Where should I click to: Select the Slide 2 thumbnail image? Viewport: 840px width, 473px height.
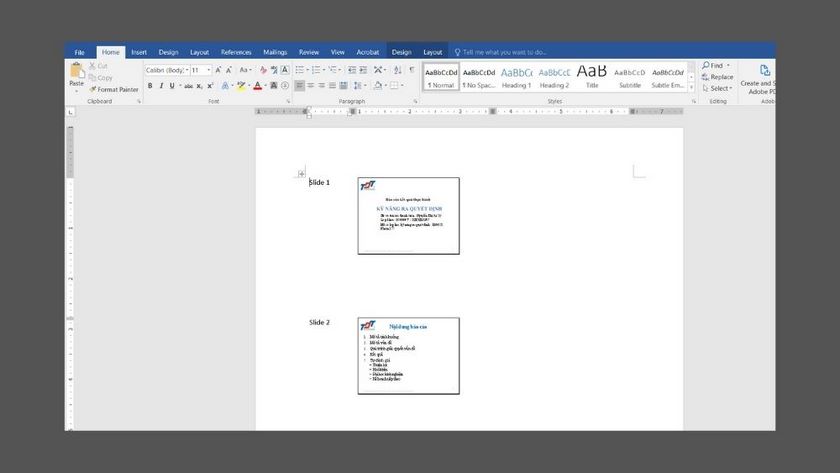click(x=408, y=355)
